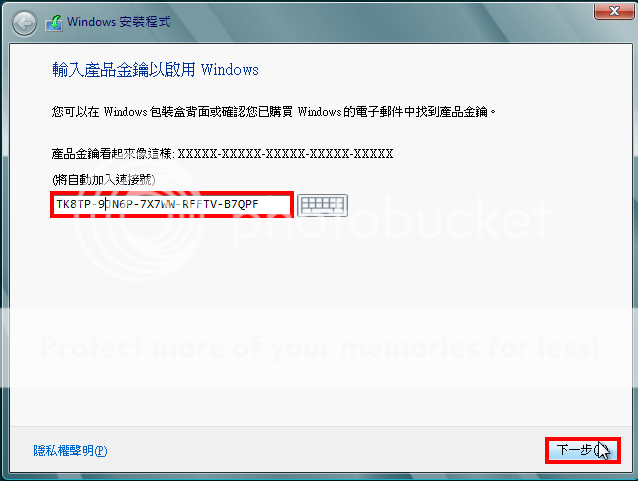Image resolution: width=638 pixels, height=481 pixels.
Task: Place cursor in 7X7WW key segment
Action: point(157,204)
